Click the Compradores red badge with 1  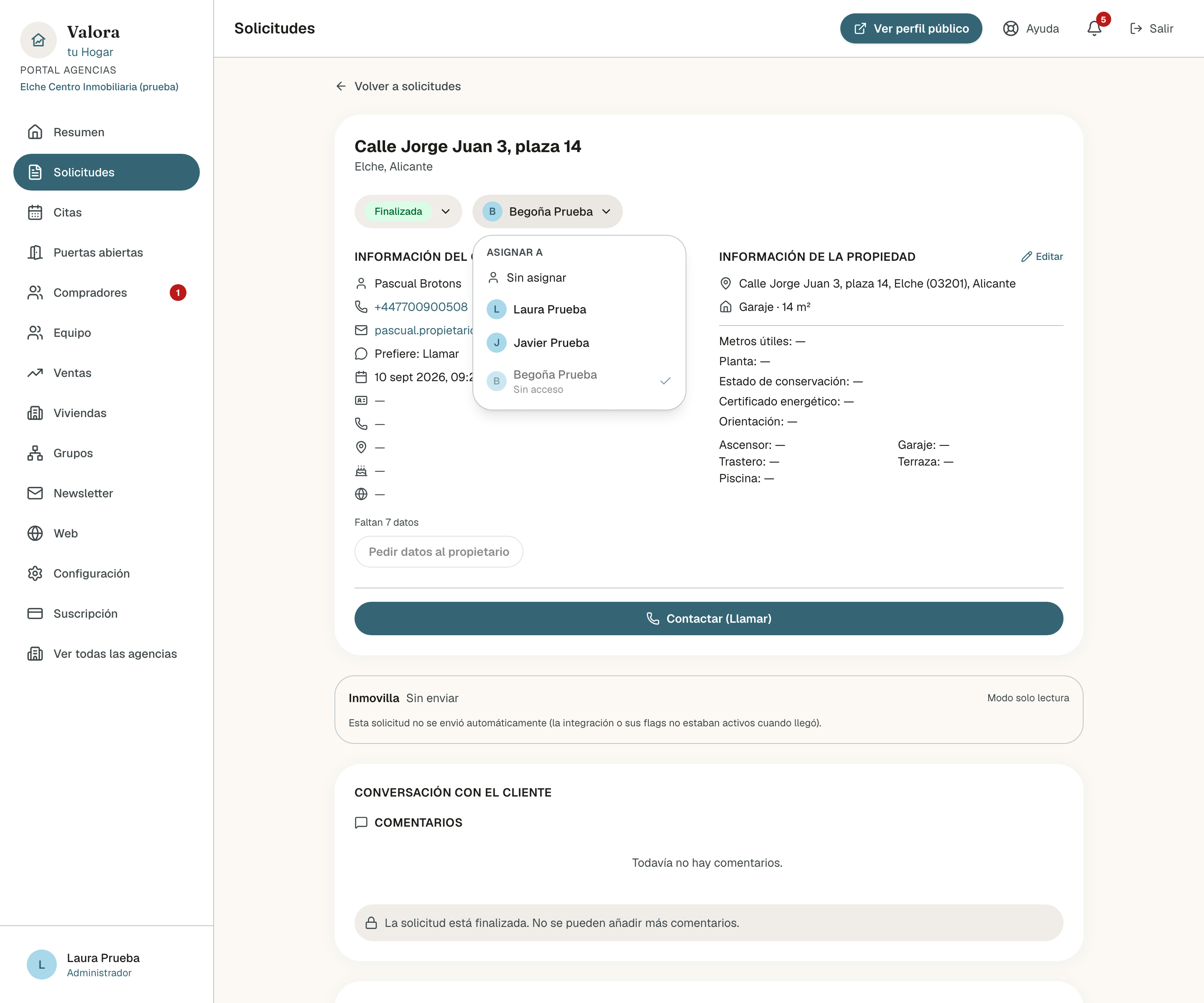coord(178,293)
